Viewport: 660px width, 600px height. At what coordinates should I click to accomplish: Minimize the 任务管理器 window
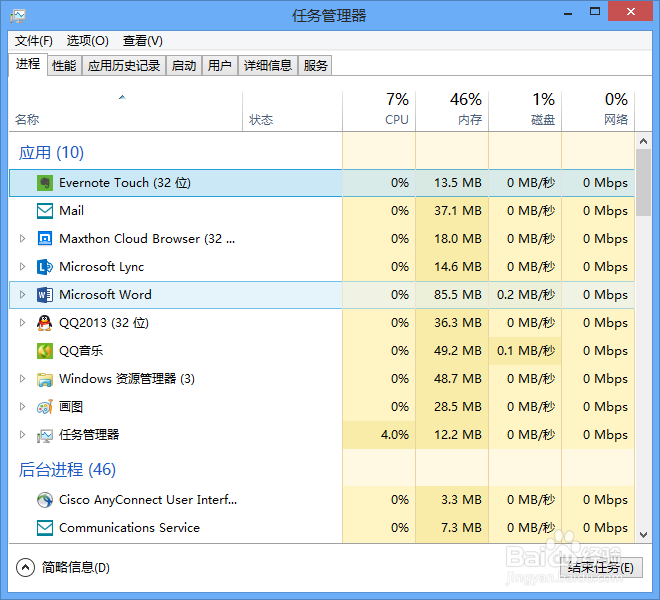(x=568, y=13)
